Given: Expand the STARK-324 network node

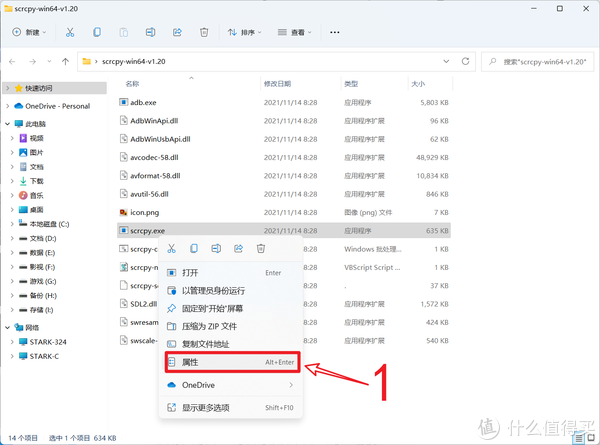Looking at the screenshot, I should point(12,342).
